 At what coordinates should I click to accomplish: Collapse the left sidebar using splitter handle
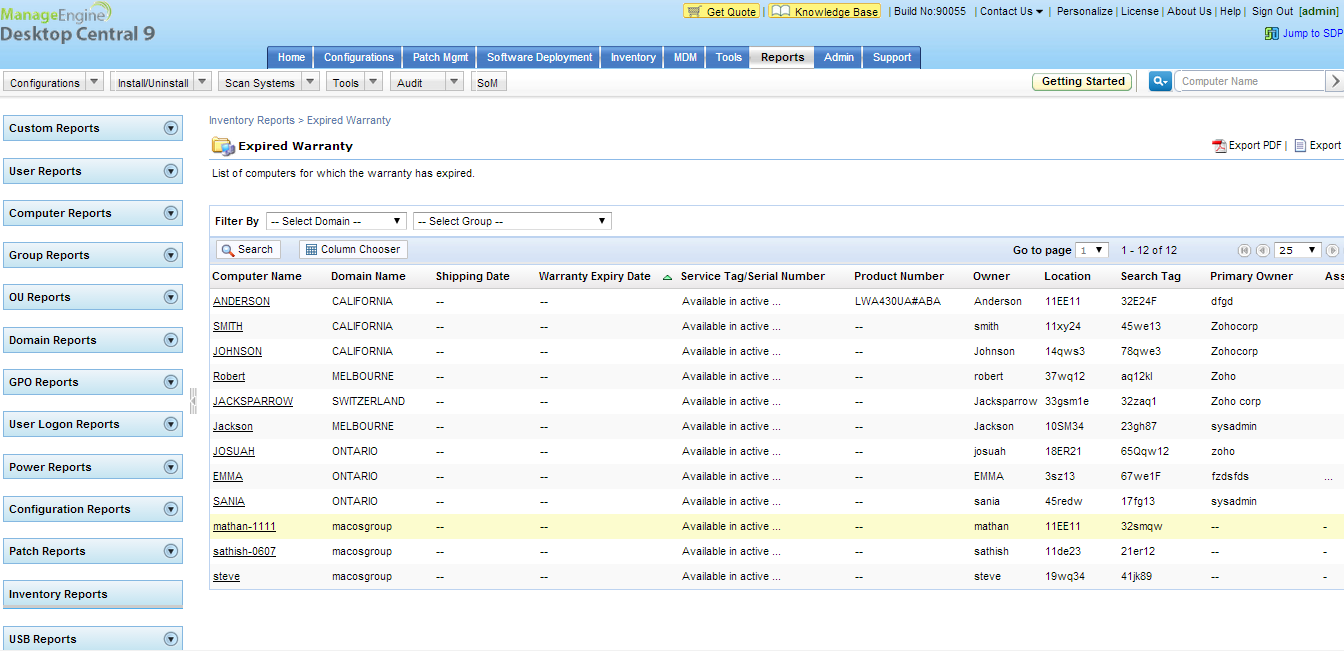pyautogui.click(x=193, y=400)
